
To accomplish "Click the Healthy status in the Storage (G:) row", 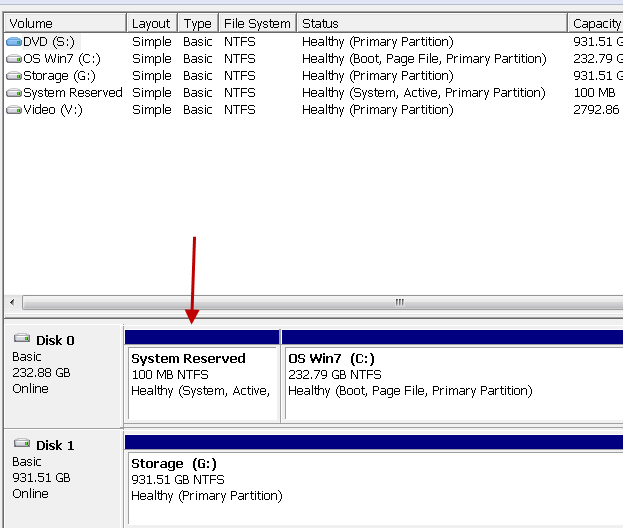I will 377,76.
